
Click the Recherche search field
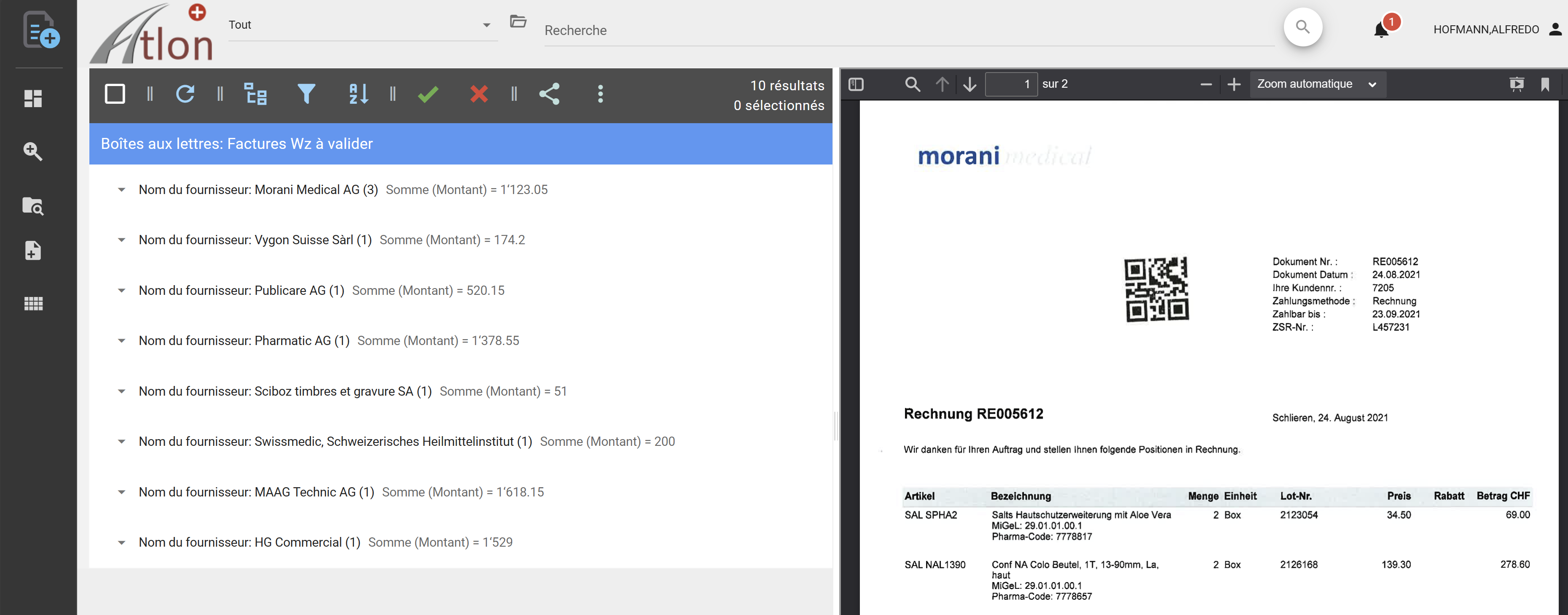[x=909, y=30]
